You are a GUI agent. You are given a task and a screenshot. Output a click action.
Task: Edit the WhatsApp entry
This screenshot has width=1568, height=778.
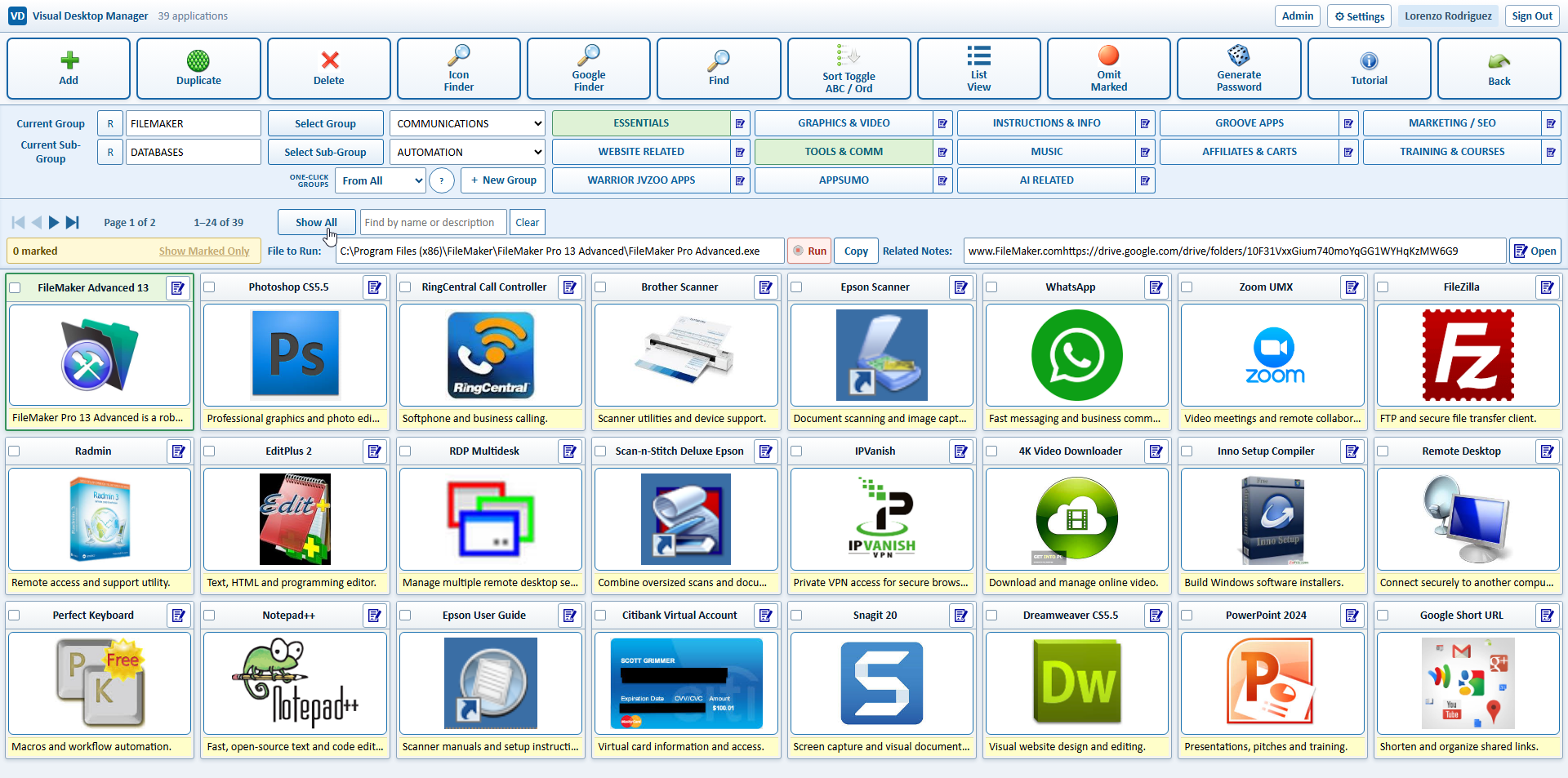coord(1156,287)
